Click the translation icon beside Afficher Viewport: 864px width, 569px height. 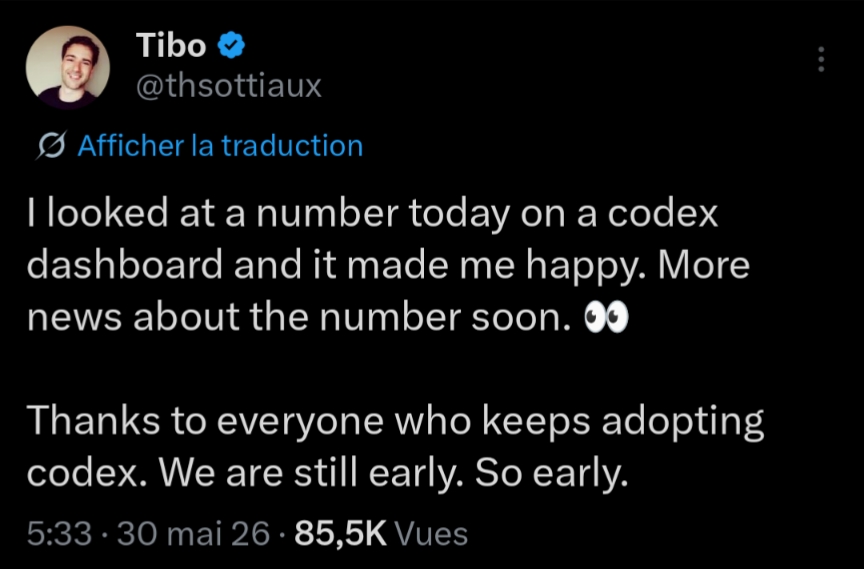52,146
